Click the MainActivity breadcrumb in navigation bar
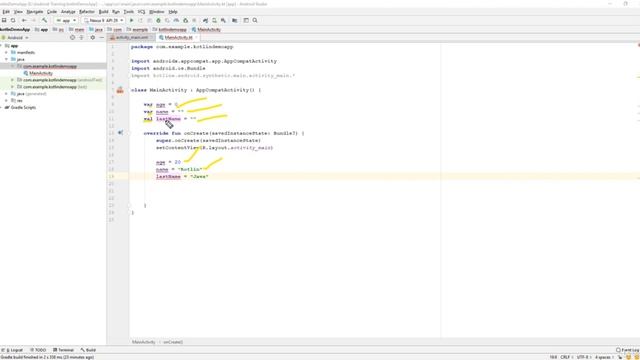This screenshot has width=640, height=360. pos(206,29)
